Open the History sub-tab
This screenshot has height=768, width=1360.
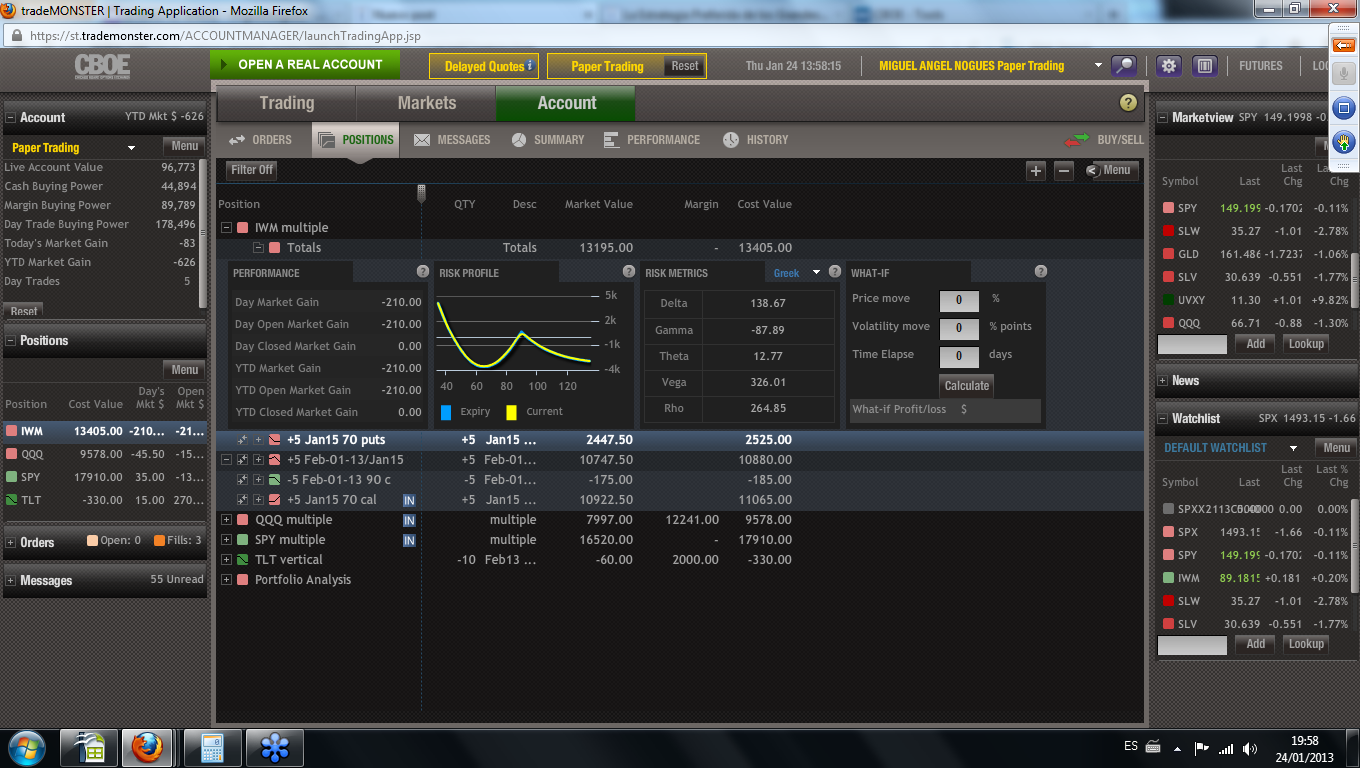coord(756,140)
